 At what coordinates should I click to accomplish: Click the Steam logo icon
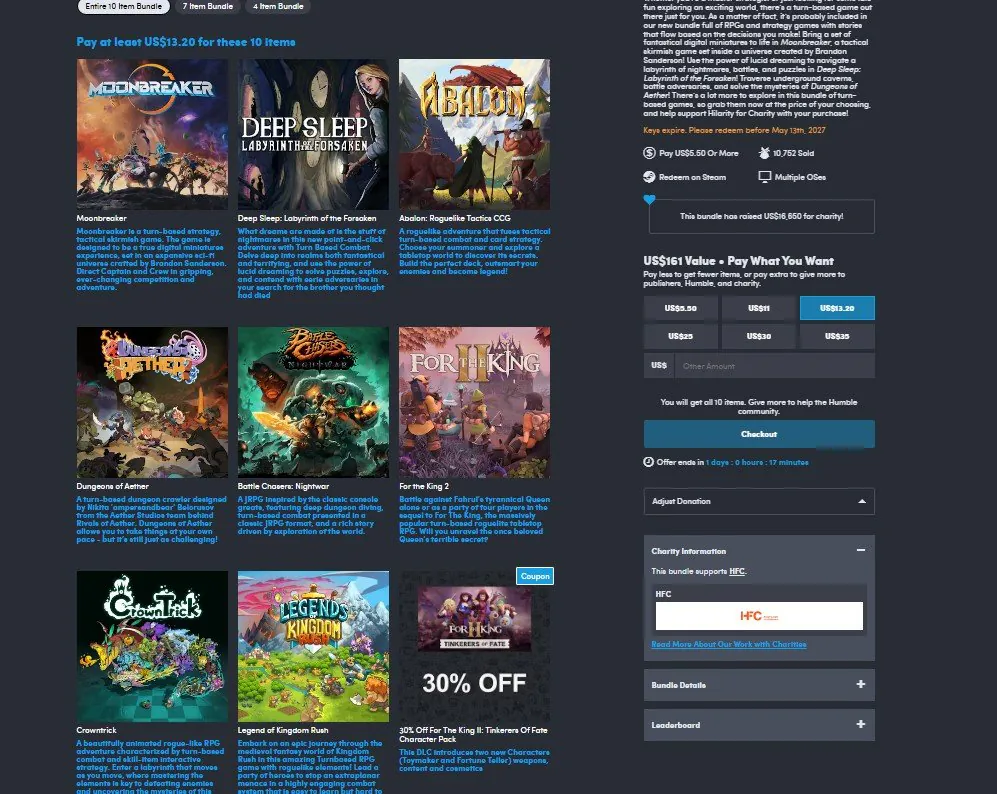click(649, 177)
